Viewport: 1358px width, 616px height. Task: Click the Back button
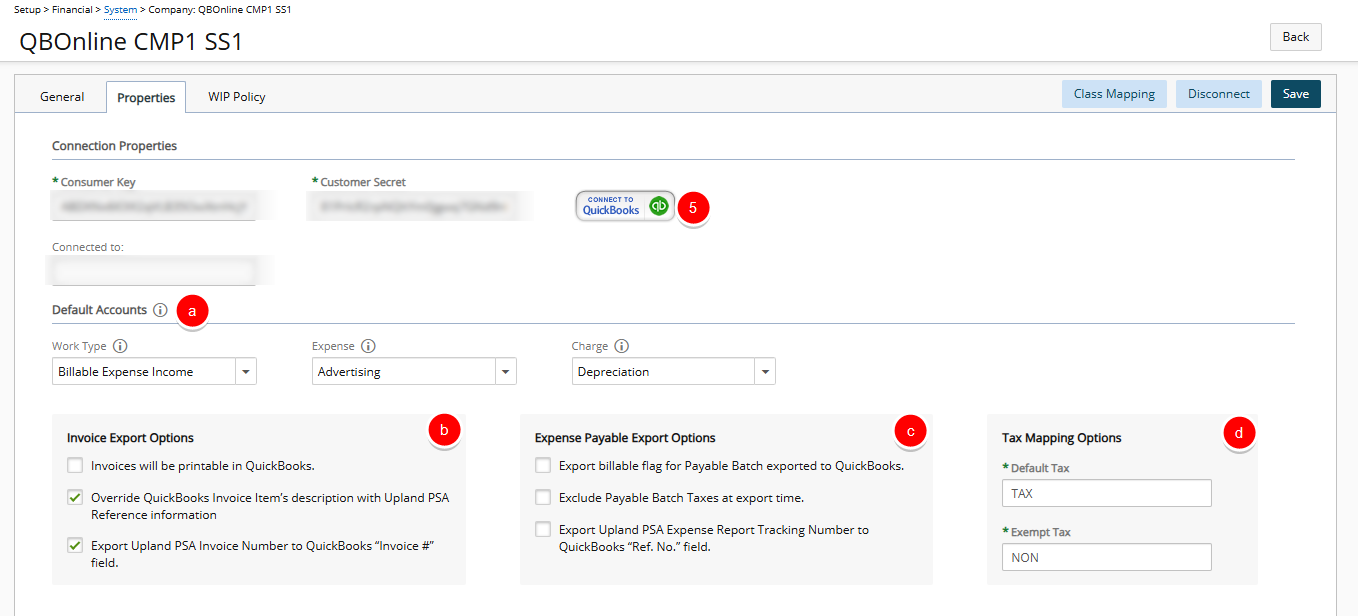[x=1296, y=37]
